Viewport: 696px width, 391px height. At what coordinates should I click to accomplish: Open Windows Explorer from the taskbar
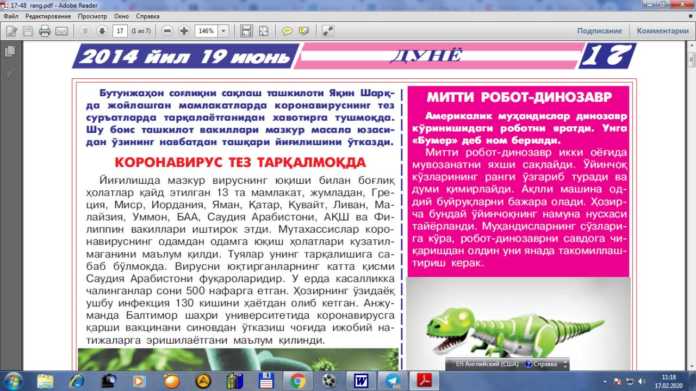point(45,381)
